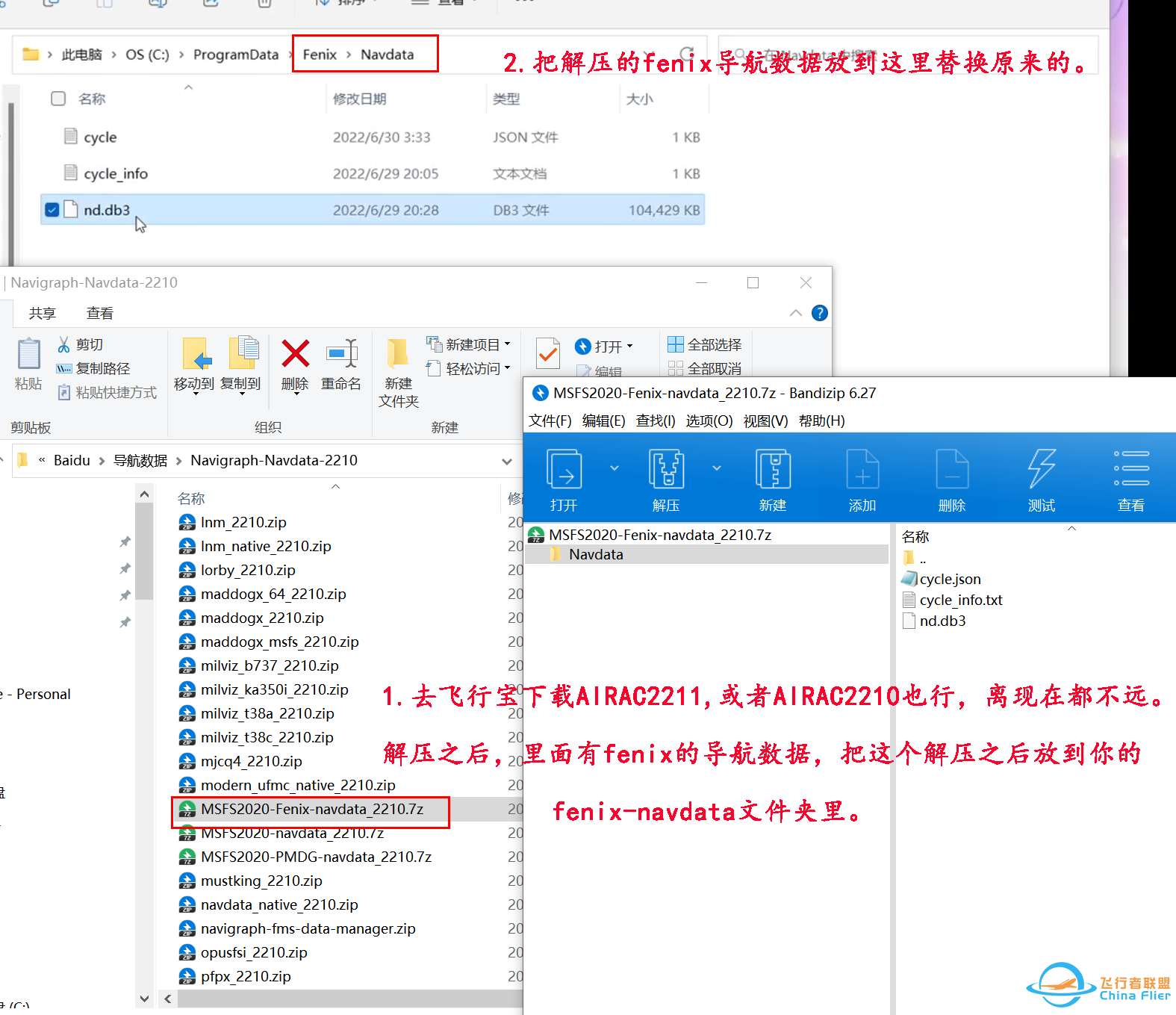Expand dropdown arrow next to Bandizip Open

coord(615,468)
